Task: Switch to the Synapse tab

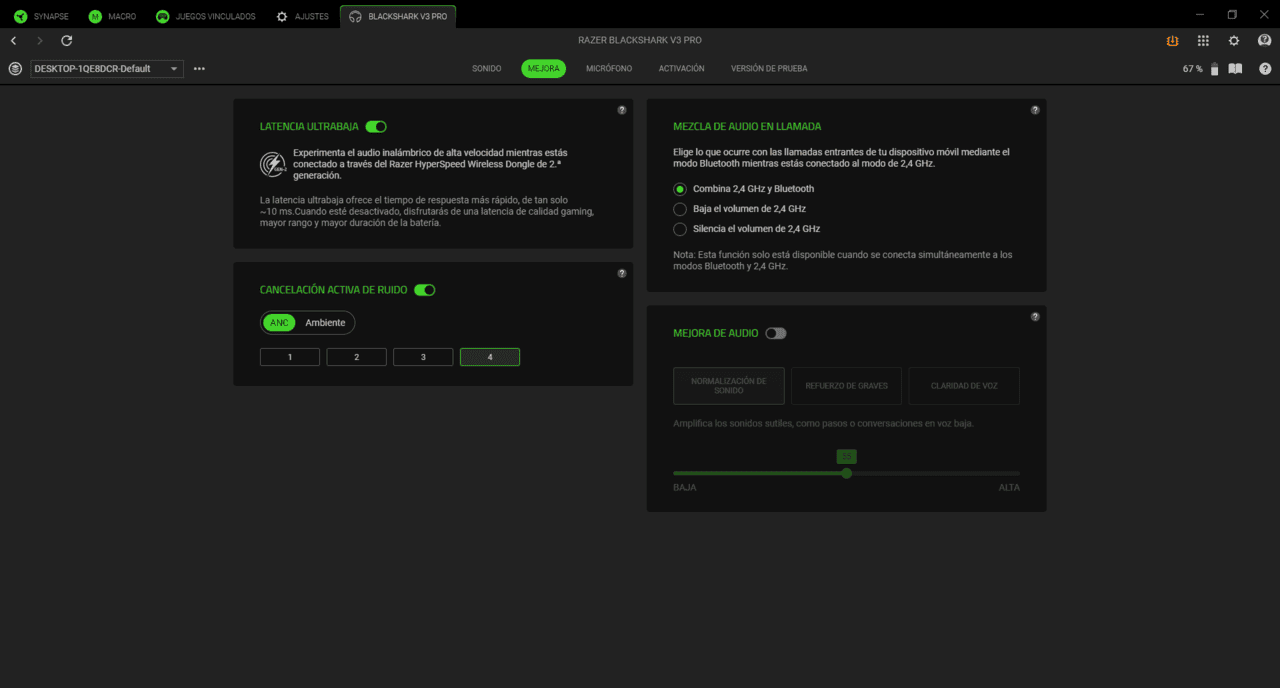Action: (41, 16)
